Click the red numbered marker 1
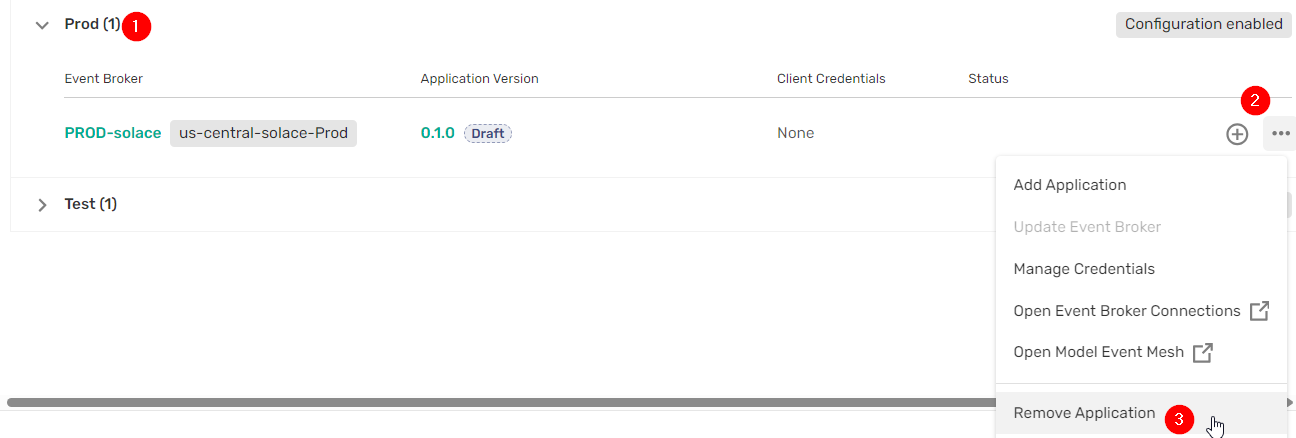Screen dimensions: 1296x438 [136, 26]
